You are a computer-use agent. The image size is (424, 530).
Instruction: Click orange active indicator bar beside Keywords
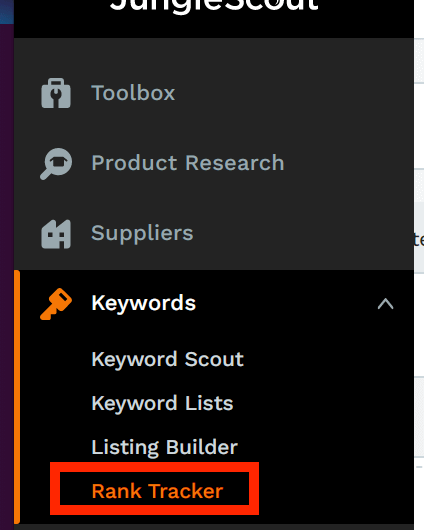tap(17, 397)
